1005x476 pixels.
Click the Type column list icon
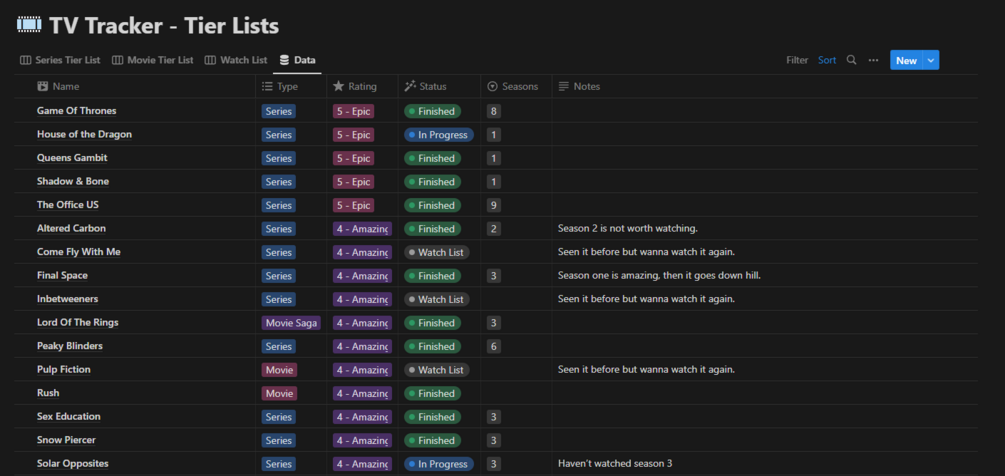(x=267, y=86)
